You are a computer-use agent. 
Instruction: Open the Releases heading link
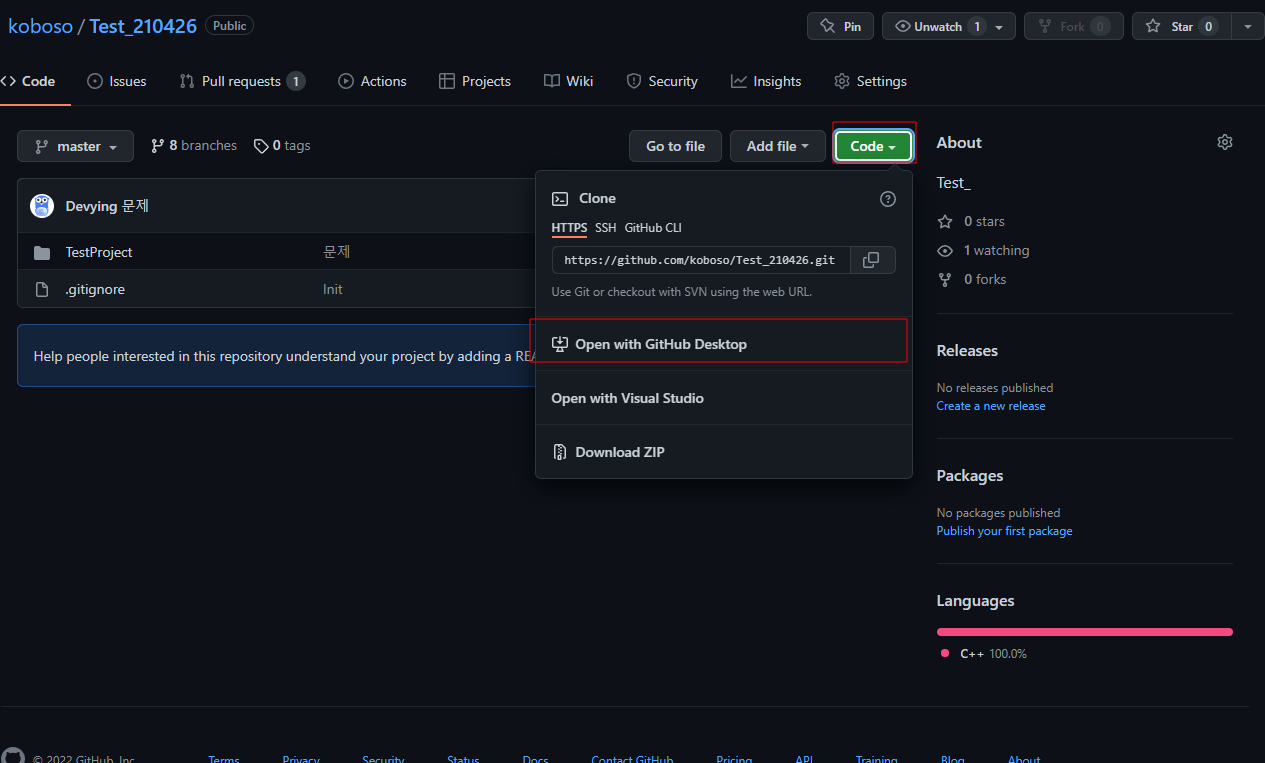pyautogui.click(x=967, y=351)
